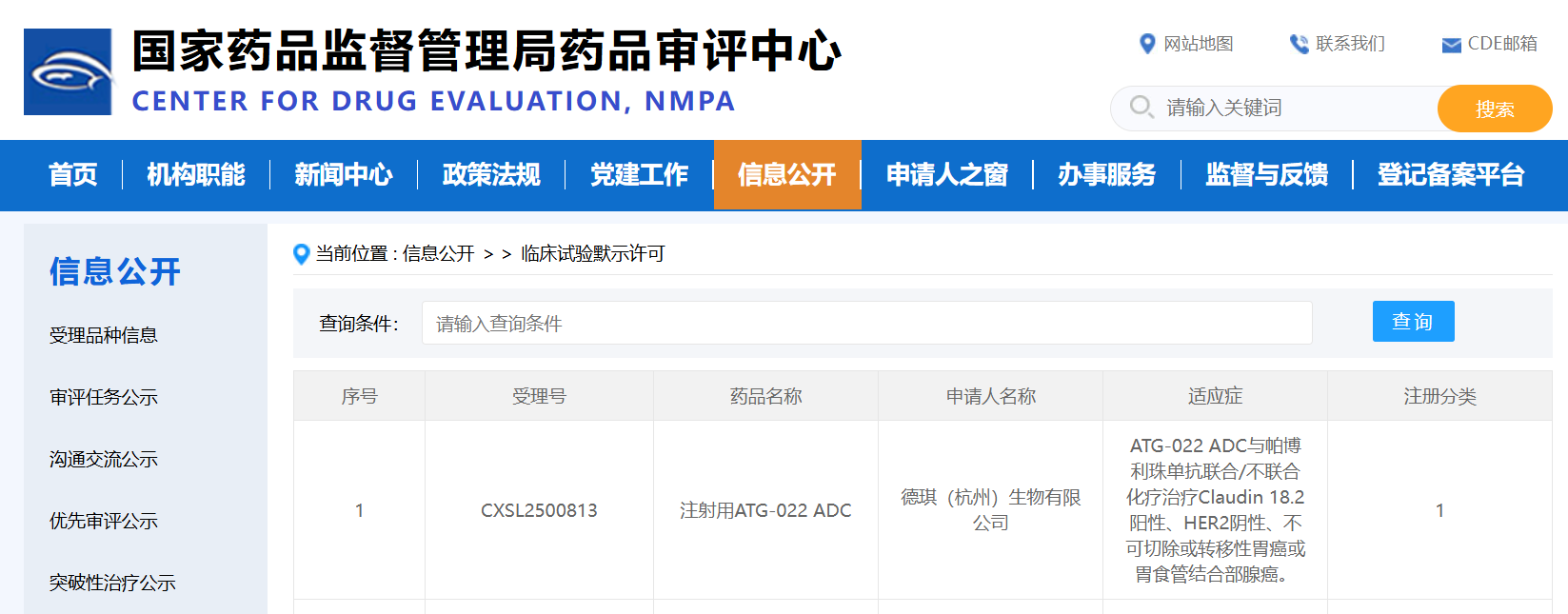Screen dimensions: 1568x614
Task: Click the magnifier icon in keyword search
Action: (x=1141, y=107)
